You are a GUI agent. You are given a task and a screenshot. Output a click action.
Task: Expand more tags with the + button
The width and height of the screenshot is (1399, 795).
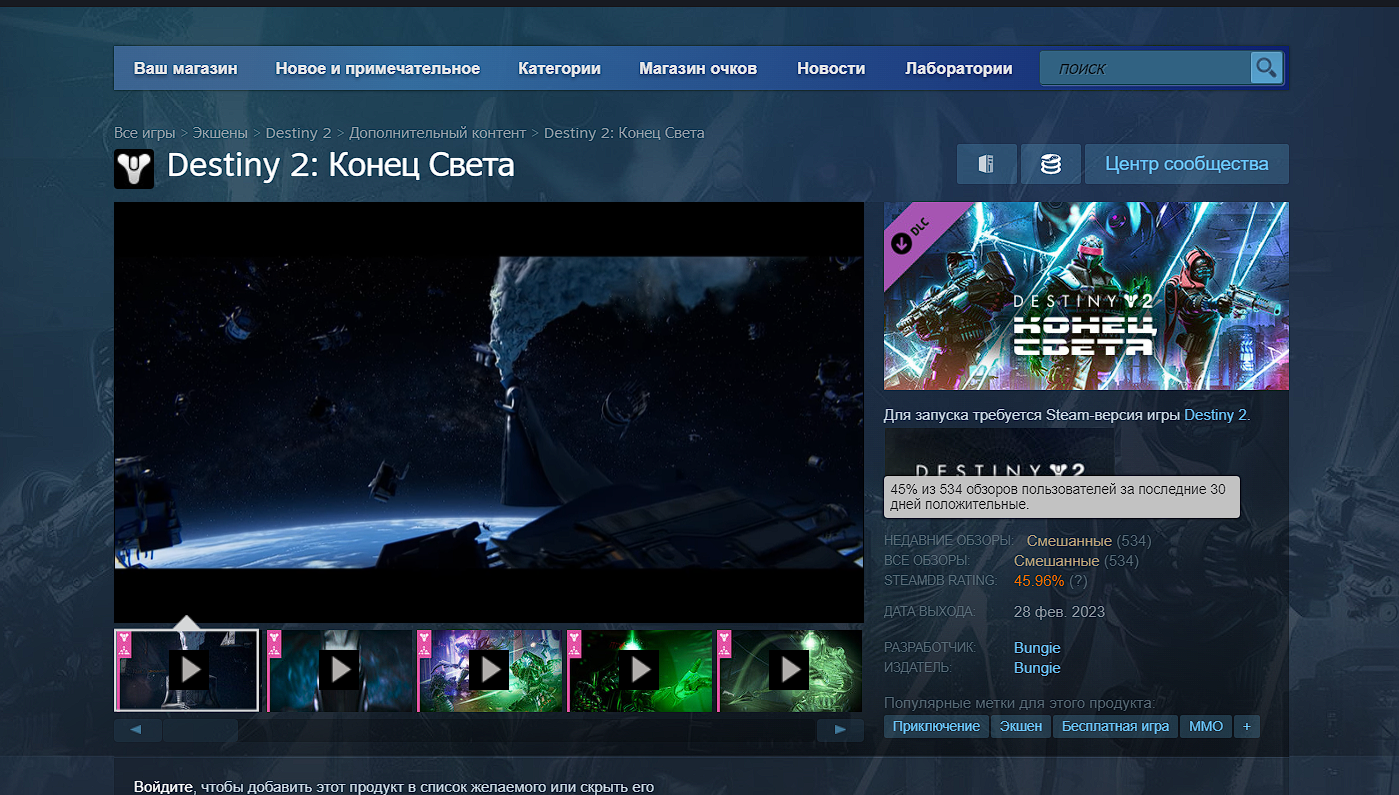(1246, 726)
